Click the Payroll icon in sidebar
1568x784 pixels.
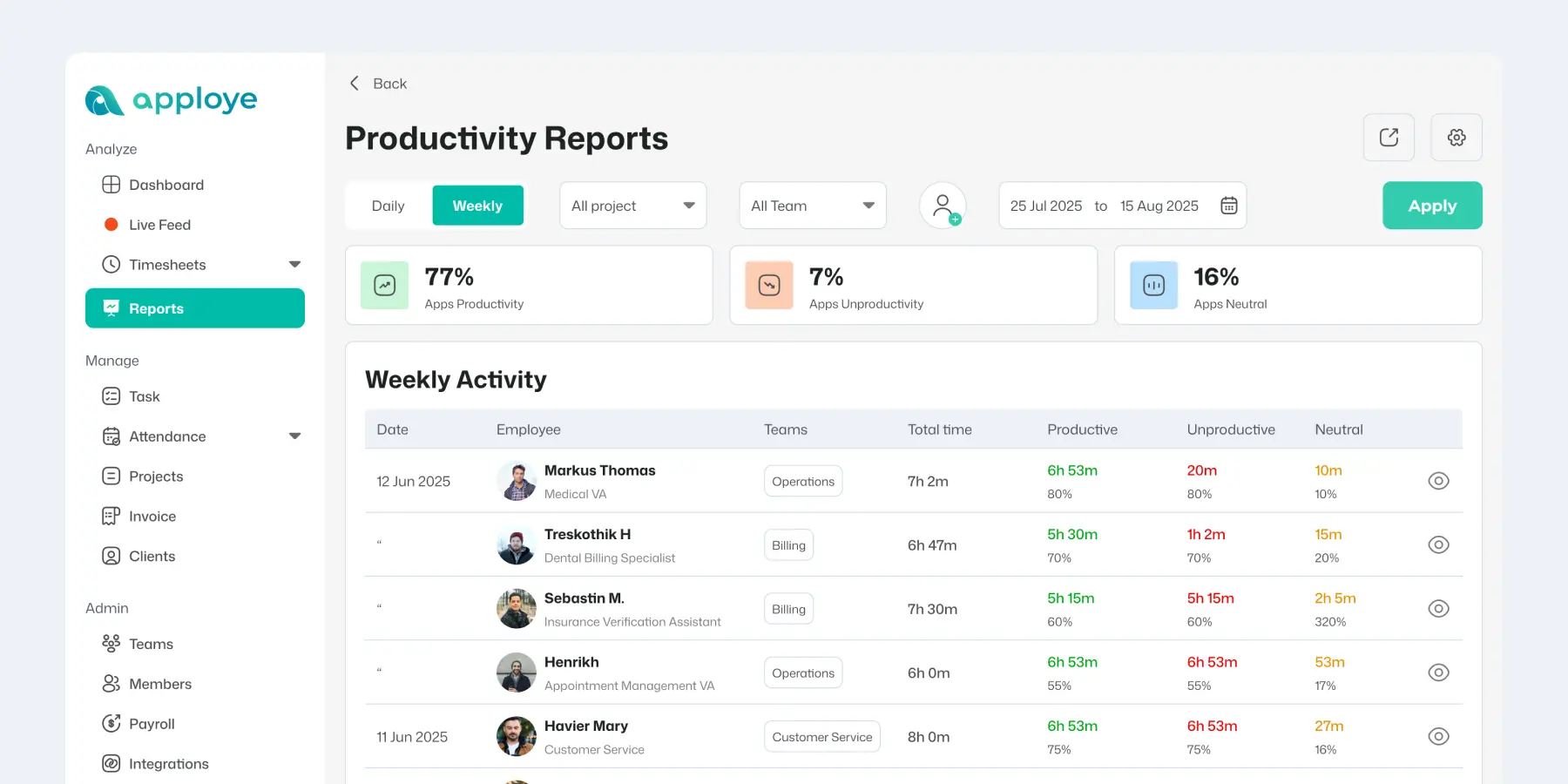[111, 724]
